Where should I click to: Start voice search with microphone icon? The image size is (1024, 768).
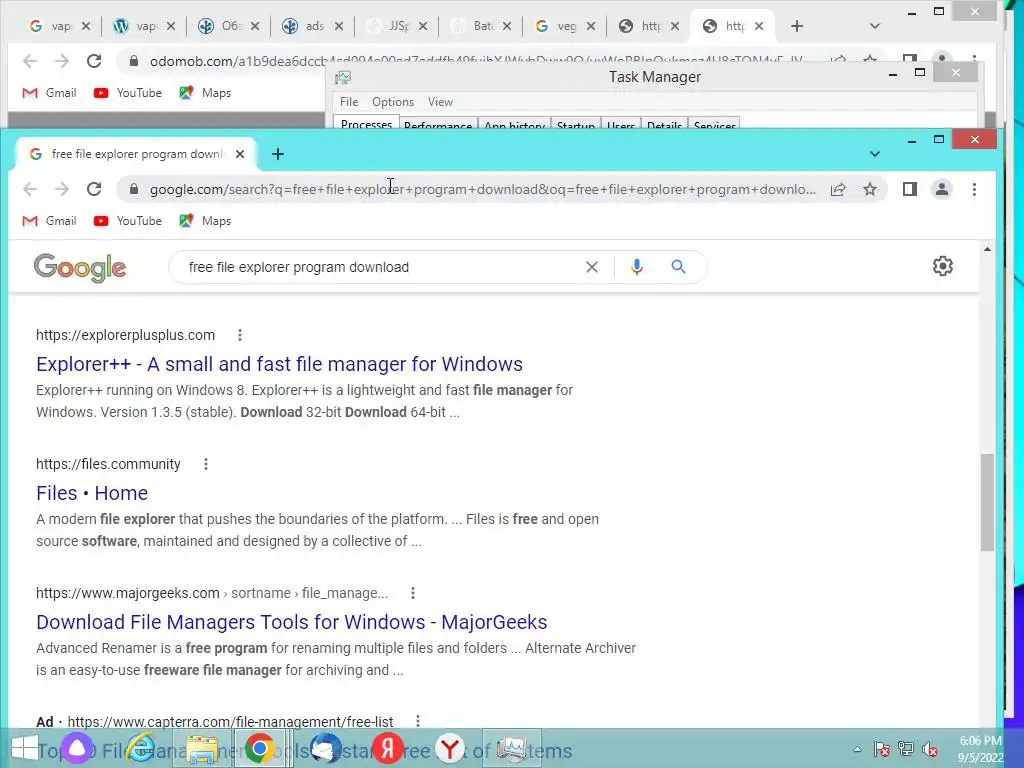[x=637, y=267]
